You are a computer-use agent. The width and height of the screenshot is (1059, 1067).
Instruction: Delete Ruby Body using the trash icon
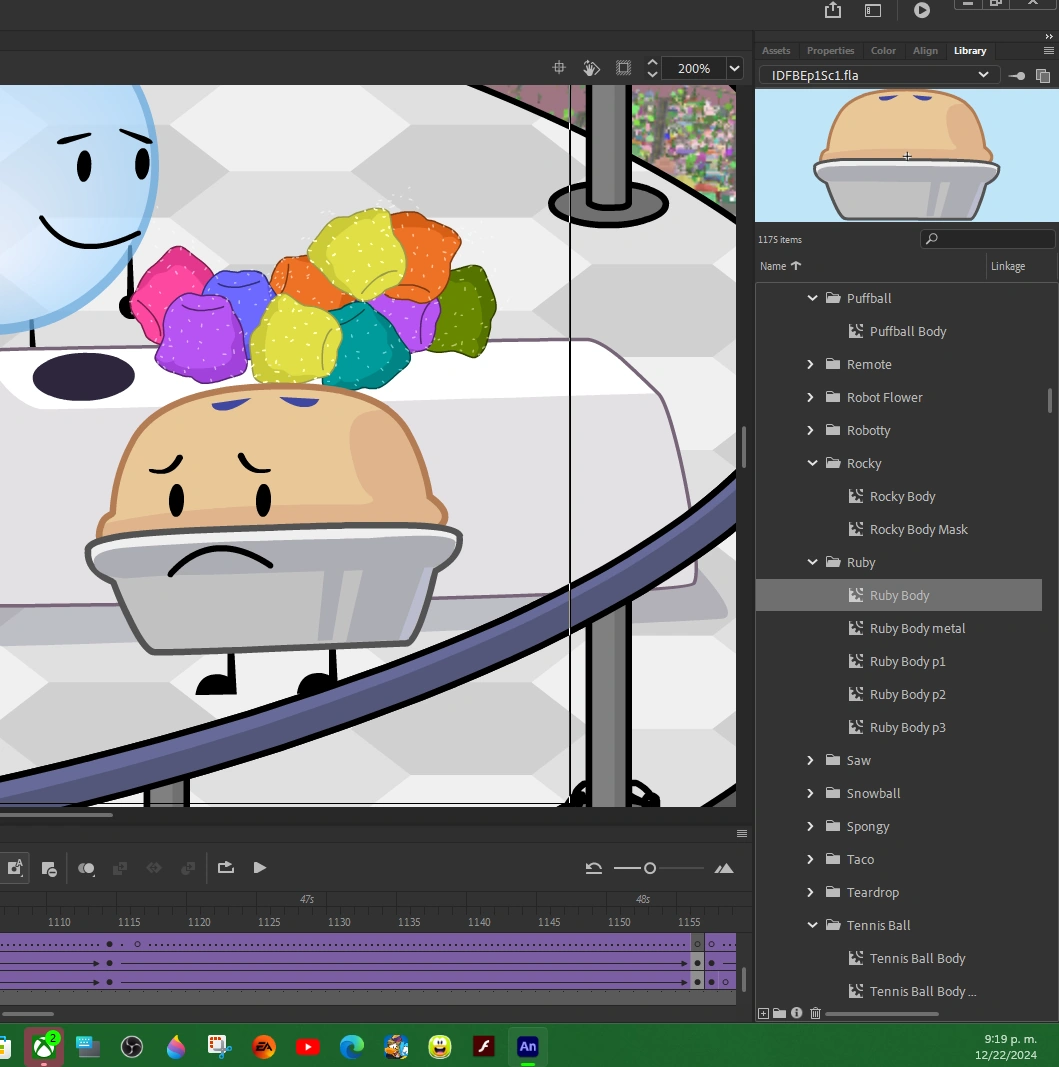814,1013
